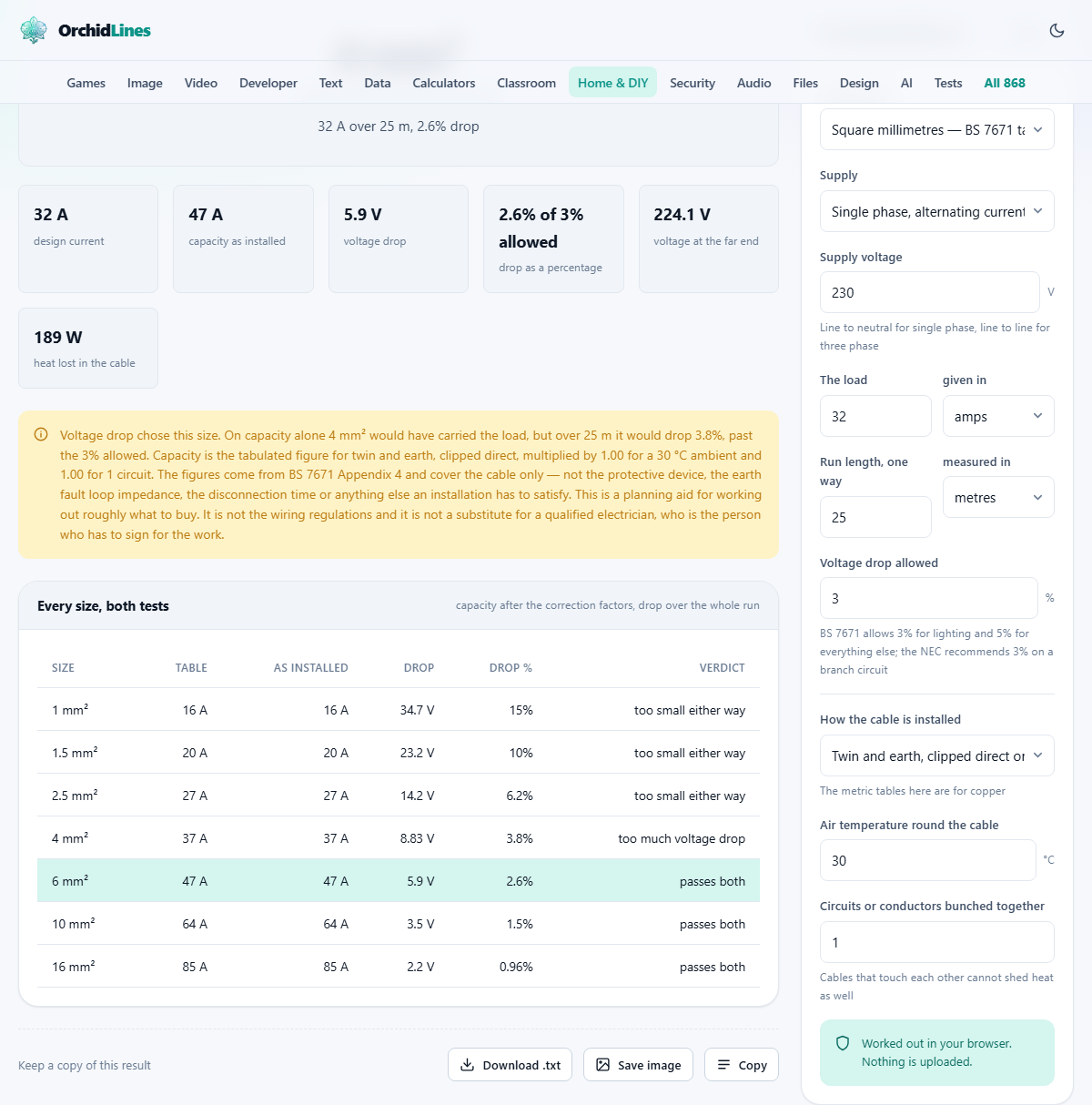Image resolution: width=1092 pixels, height=1105 pixels.
Task: Click the 2.6% of 3% allowed card
Action: [553, 238]
